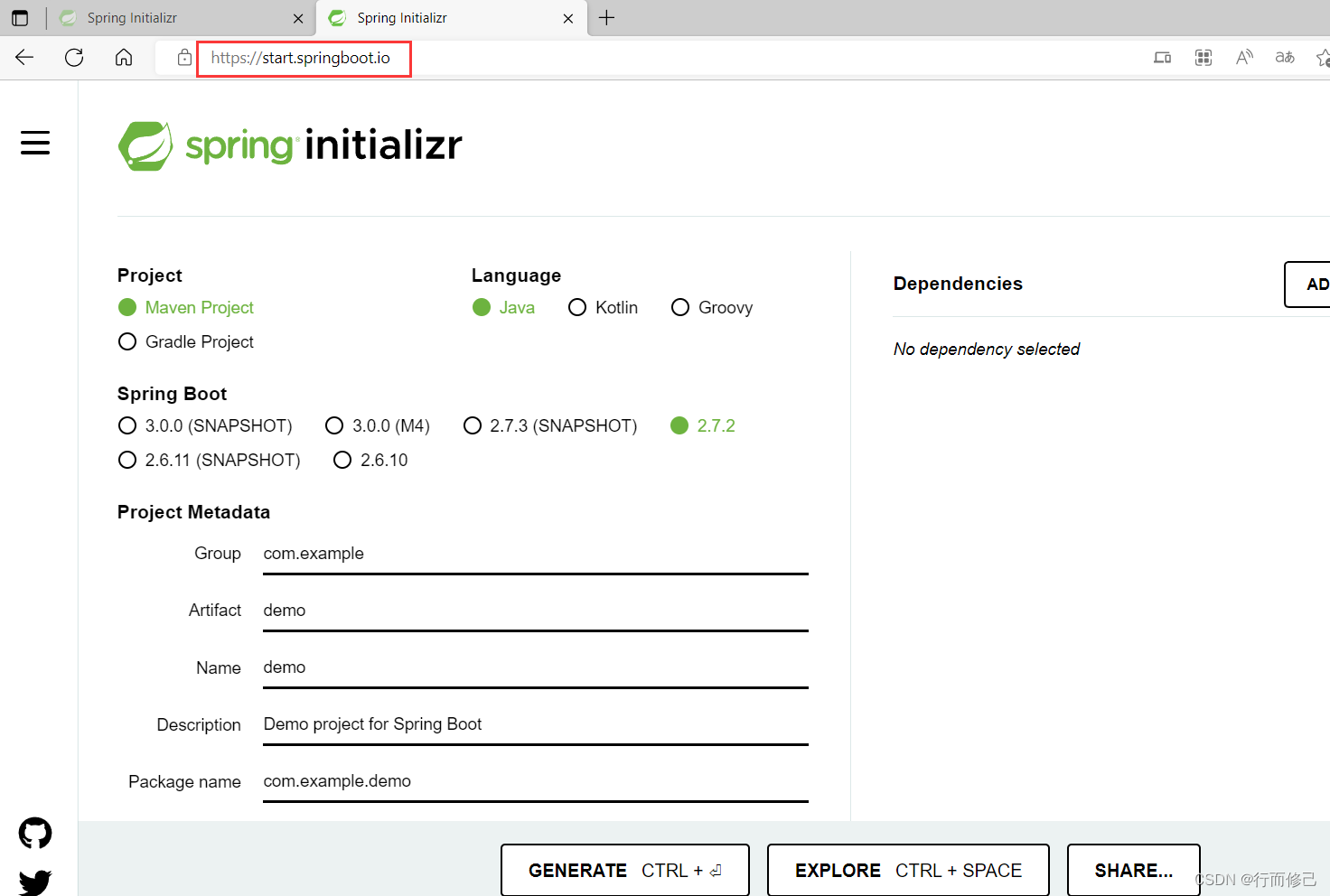Screen dimensions: 1330x896
Task: Click the Group input field
Action: pos(536,554)
